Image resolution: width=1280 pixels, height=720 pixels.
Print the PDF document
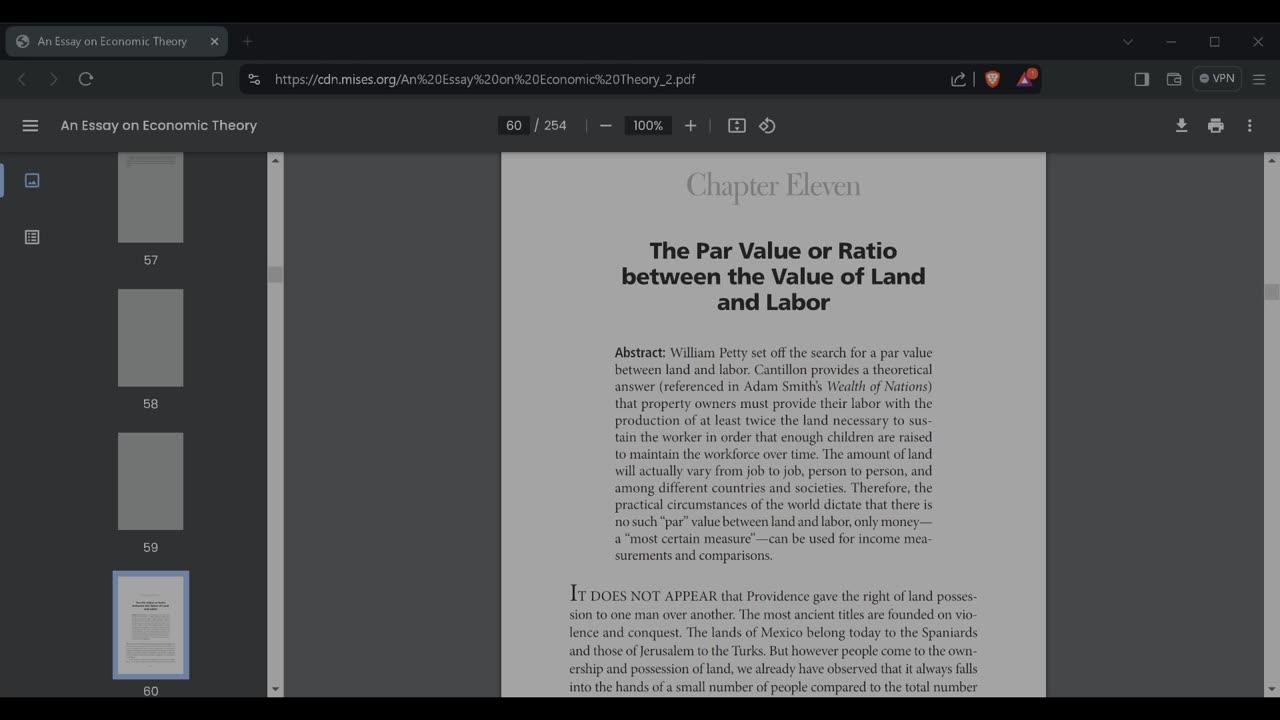click(1215, 126)
